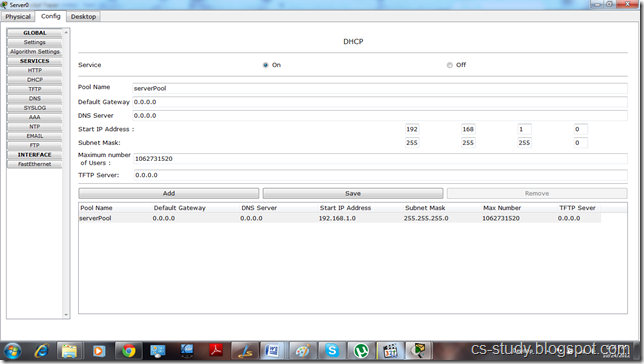
Task: Switch to the Desktop tab
Action: tap(83, 16)
